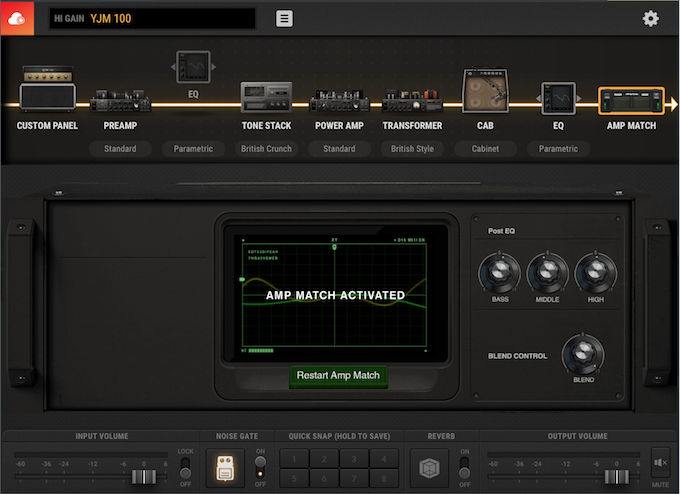Screen dimensions: 680x494
Task: Click left arrow on upper EQ module
Action: [x=173, y=67]
